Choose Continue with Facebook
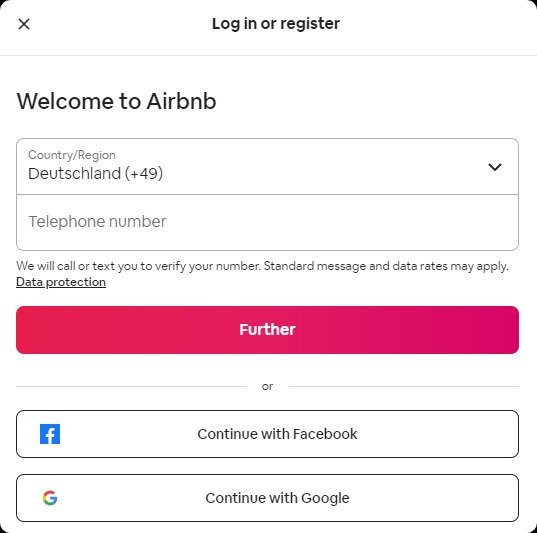537x533 pixels. click(267, 434)
